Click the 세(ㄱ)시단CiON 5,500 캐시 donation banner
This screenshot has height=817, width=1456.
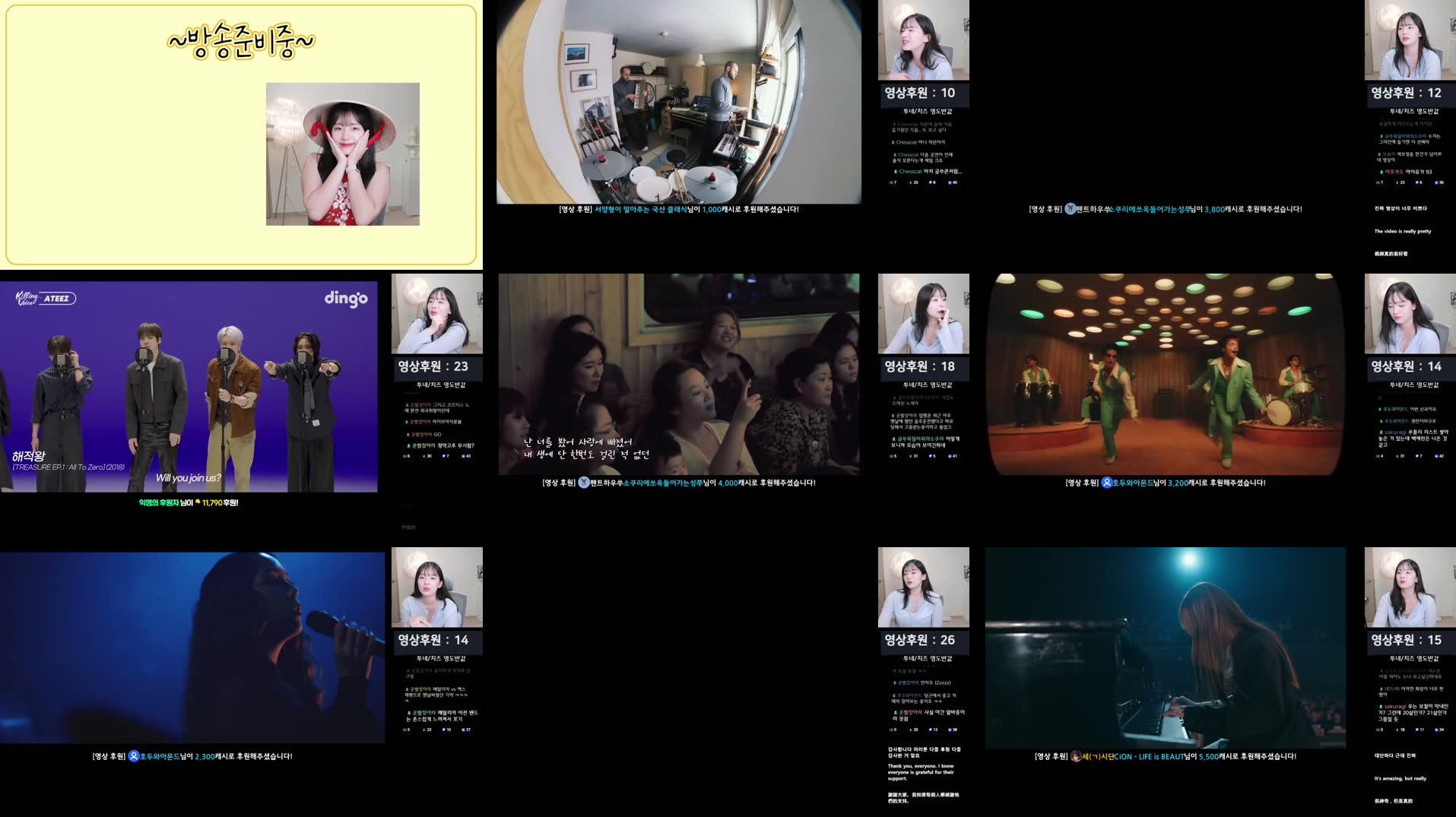click(1165, 756)
